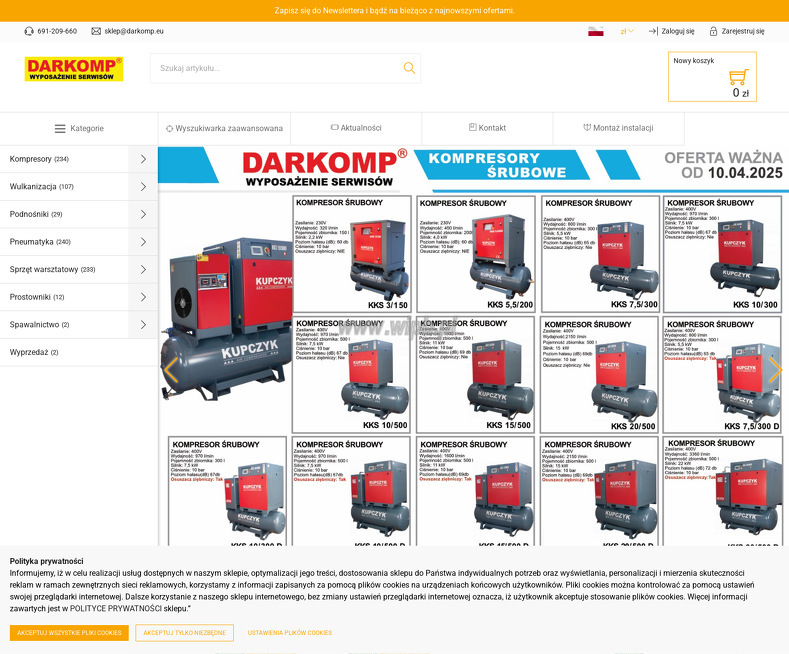
Task: Click the Kategorie hamburger menu icon
Action: pos(60,129)
